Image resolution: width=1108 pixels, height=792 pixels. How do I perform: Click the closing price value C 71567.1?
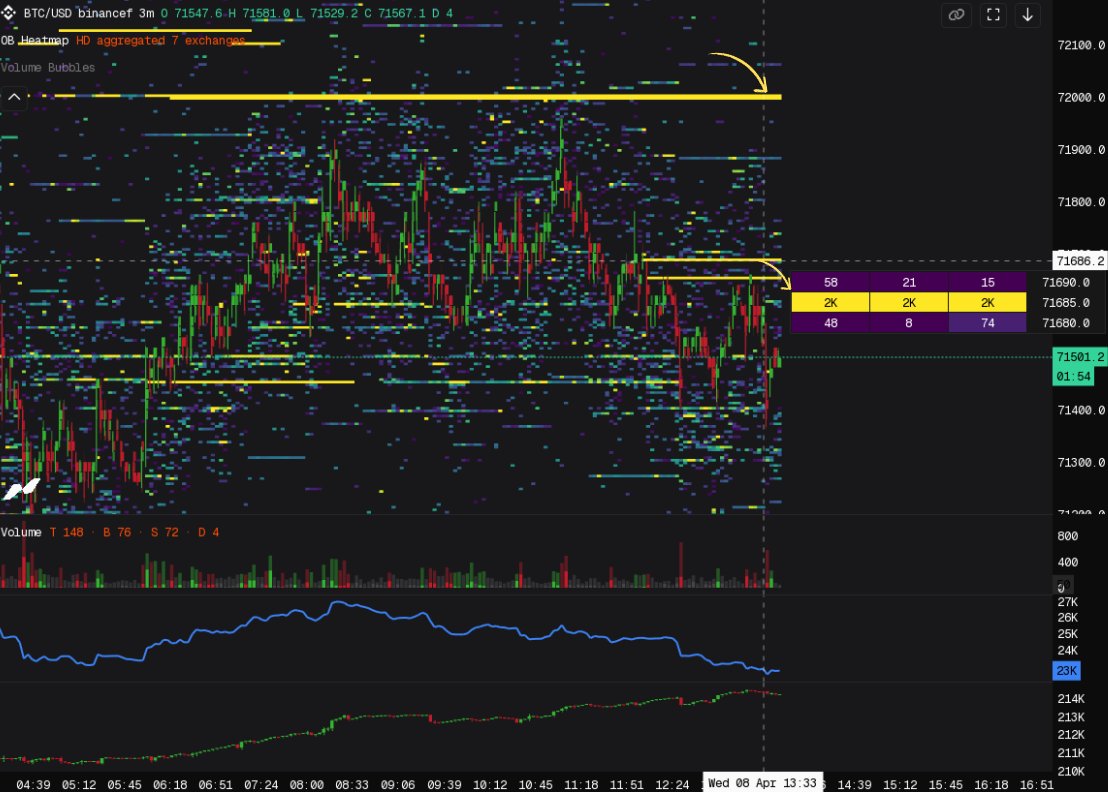[394, 13]
